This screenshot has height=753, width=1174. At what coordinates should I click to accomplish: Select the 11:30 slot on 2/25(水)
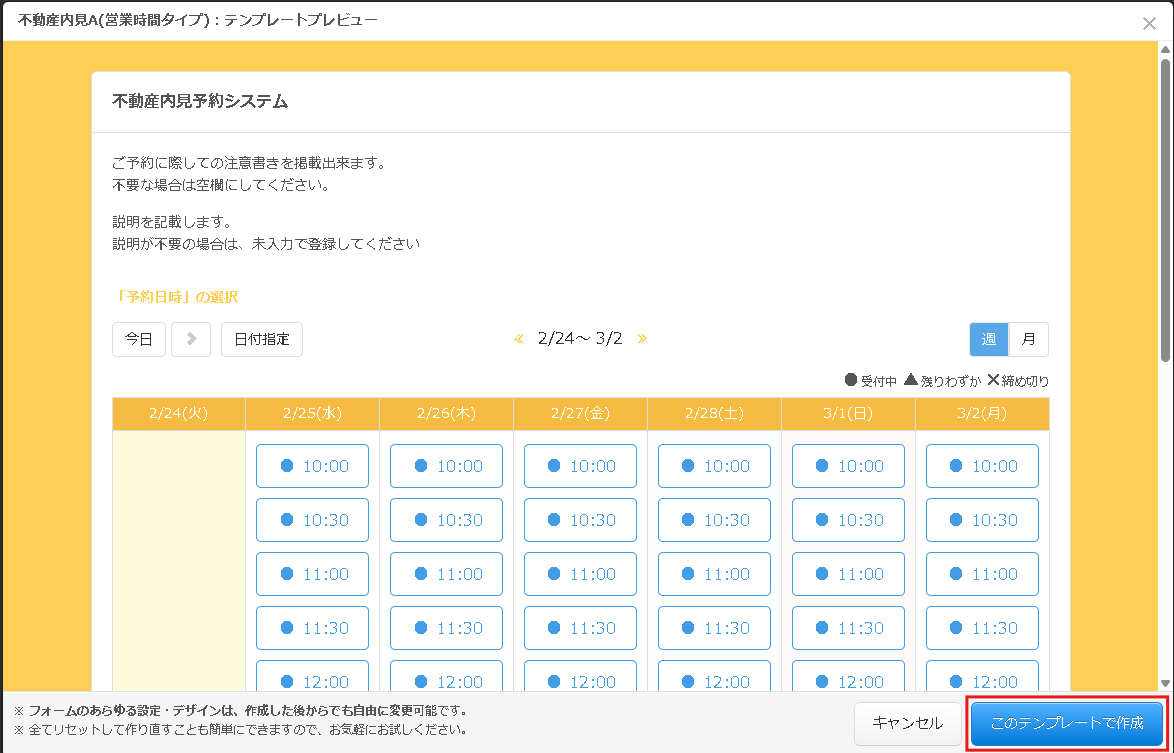pos(312,627)
